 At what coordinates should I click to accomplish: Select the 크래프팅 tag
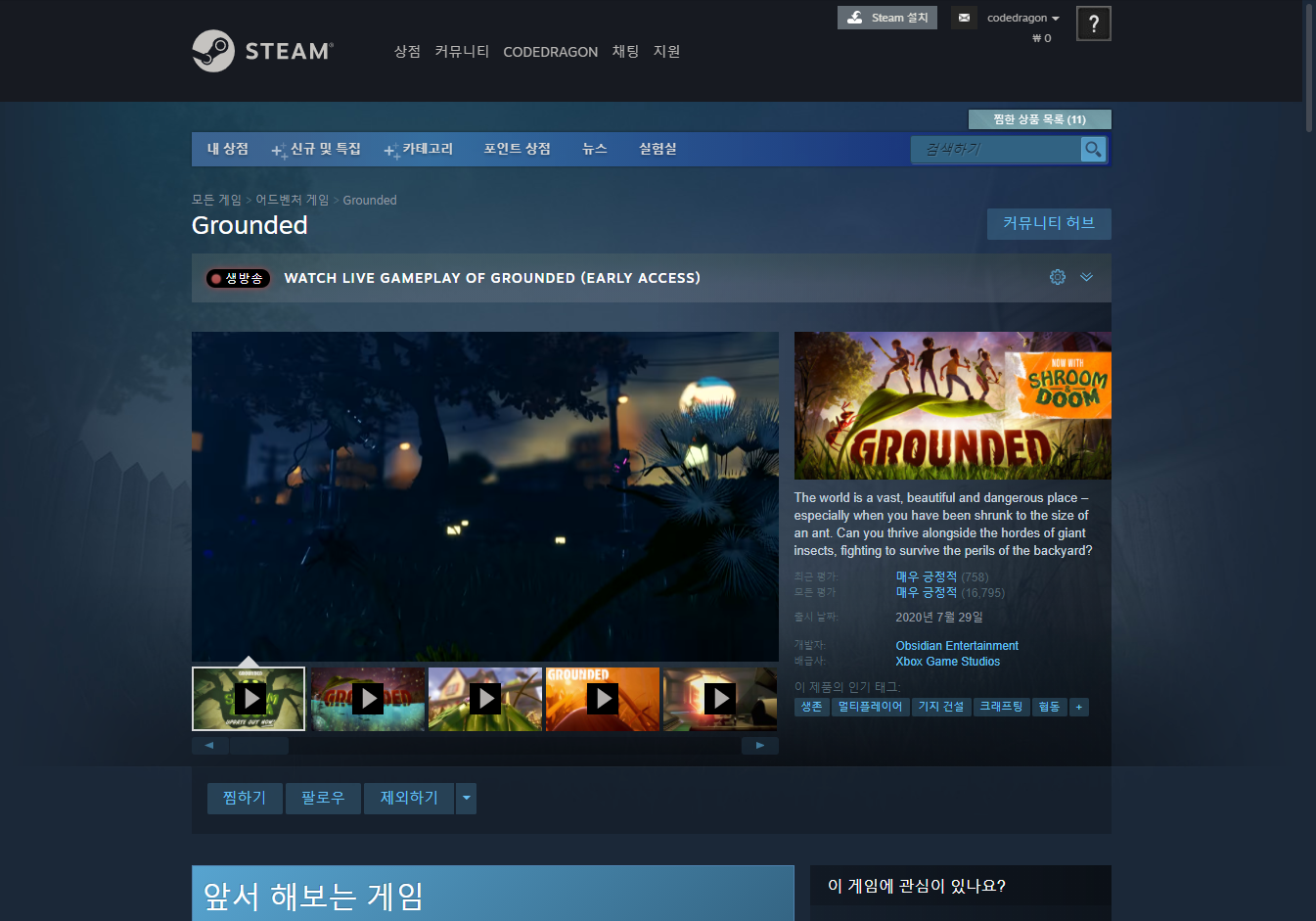pos(1001,707)
